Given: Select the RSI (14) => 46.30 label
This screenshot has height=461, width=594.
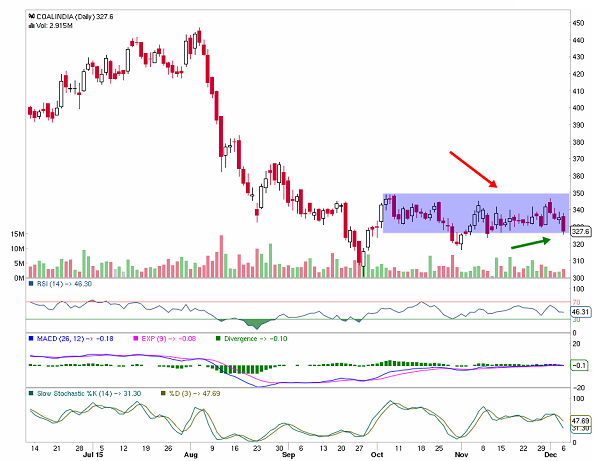Looking at the screenshot, I should [64, 284].
